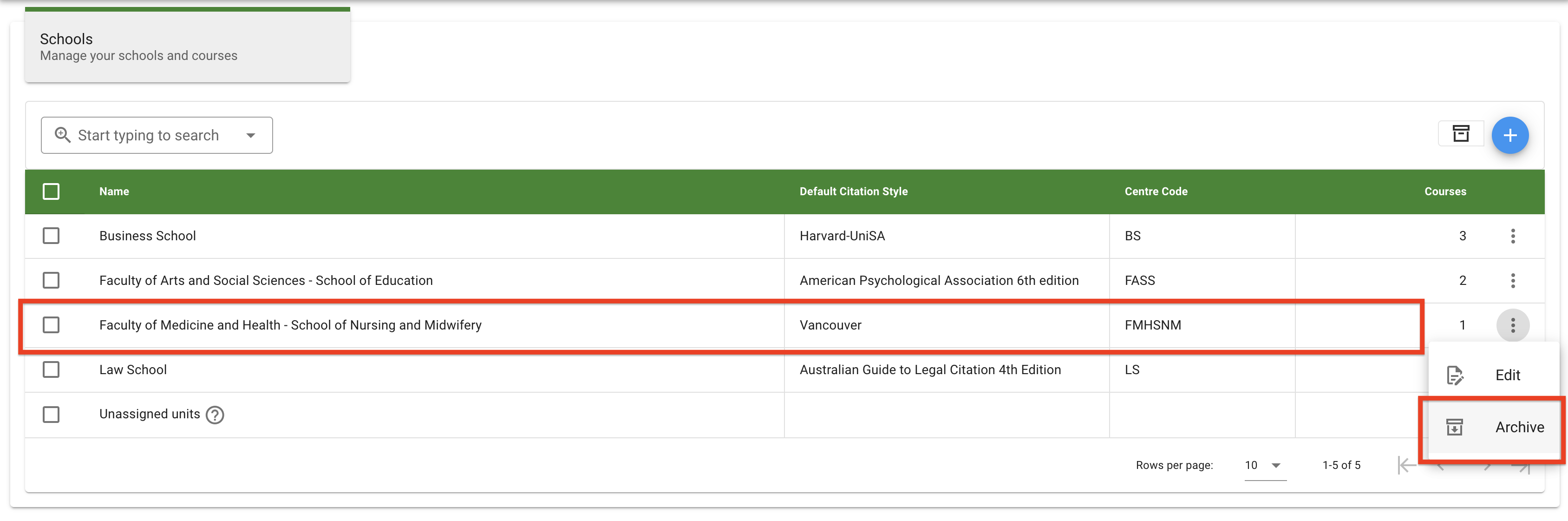Click the search magnifier icon
The image size is (1568, 521).
tap(62, 135)
